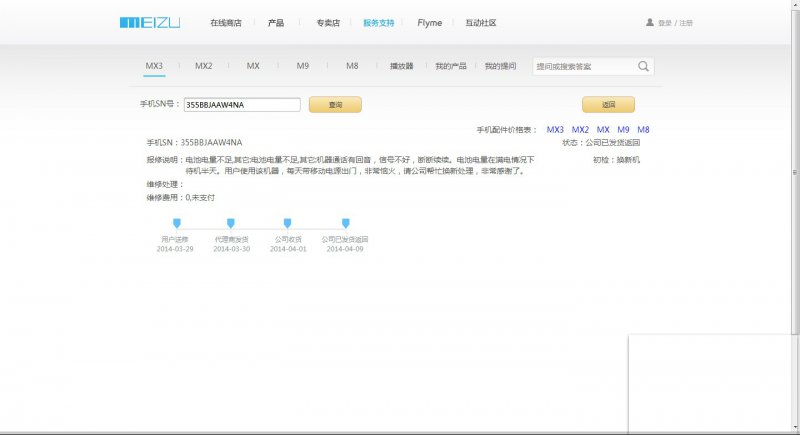
Task: Click the search magnifier icon
Action: 643,66
